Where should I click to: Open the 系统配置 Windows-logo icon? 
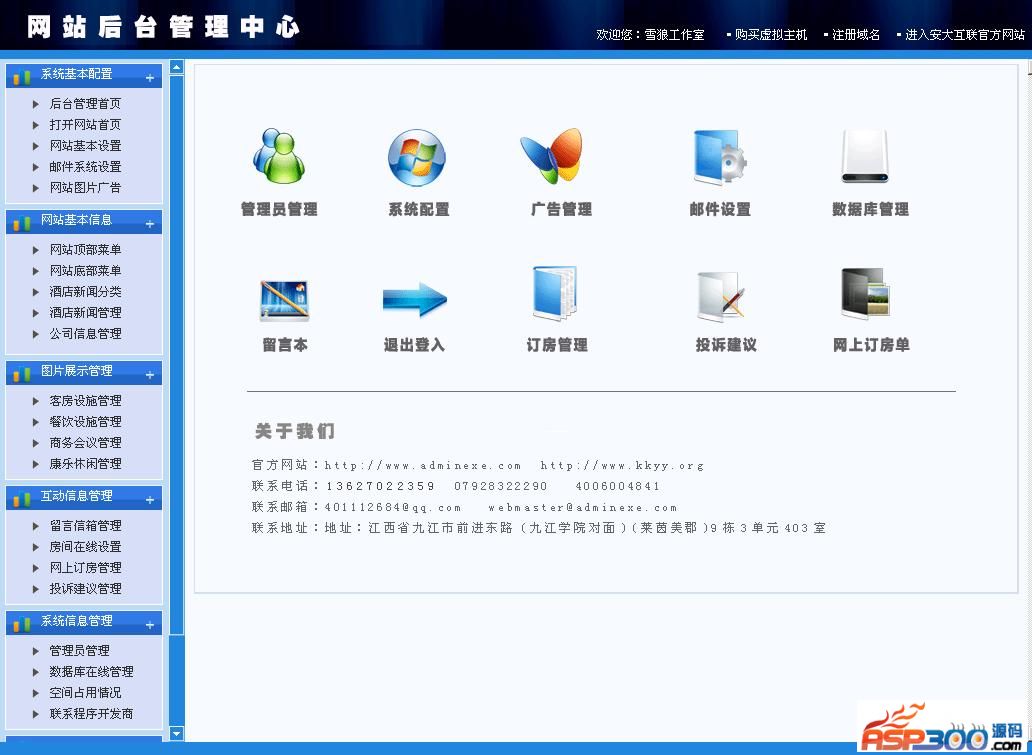click(x=417, y=158)
